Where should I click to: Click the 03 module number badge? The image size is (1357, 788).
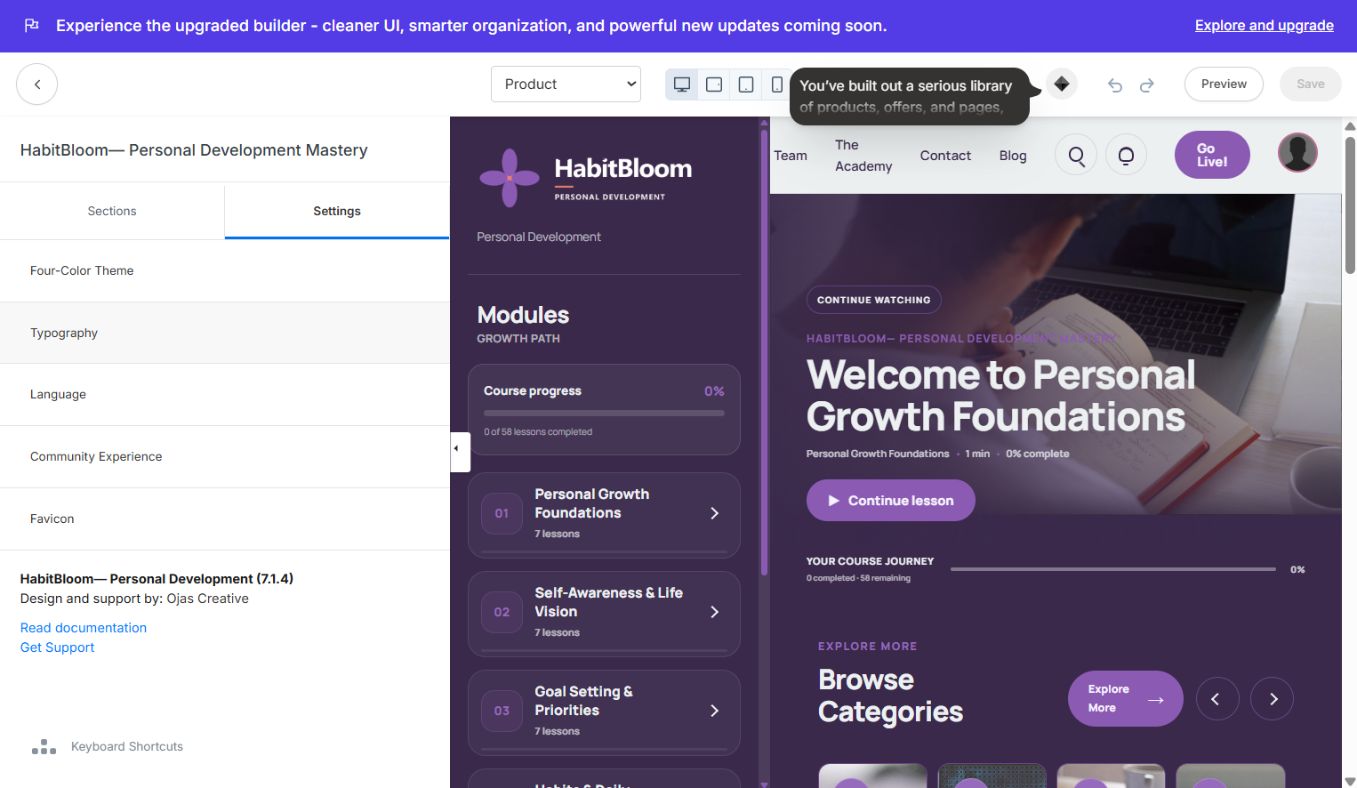tap(501, 711)
